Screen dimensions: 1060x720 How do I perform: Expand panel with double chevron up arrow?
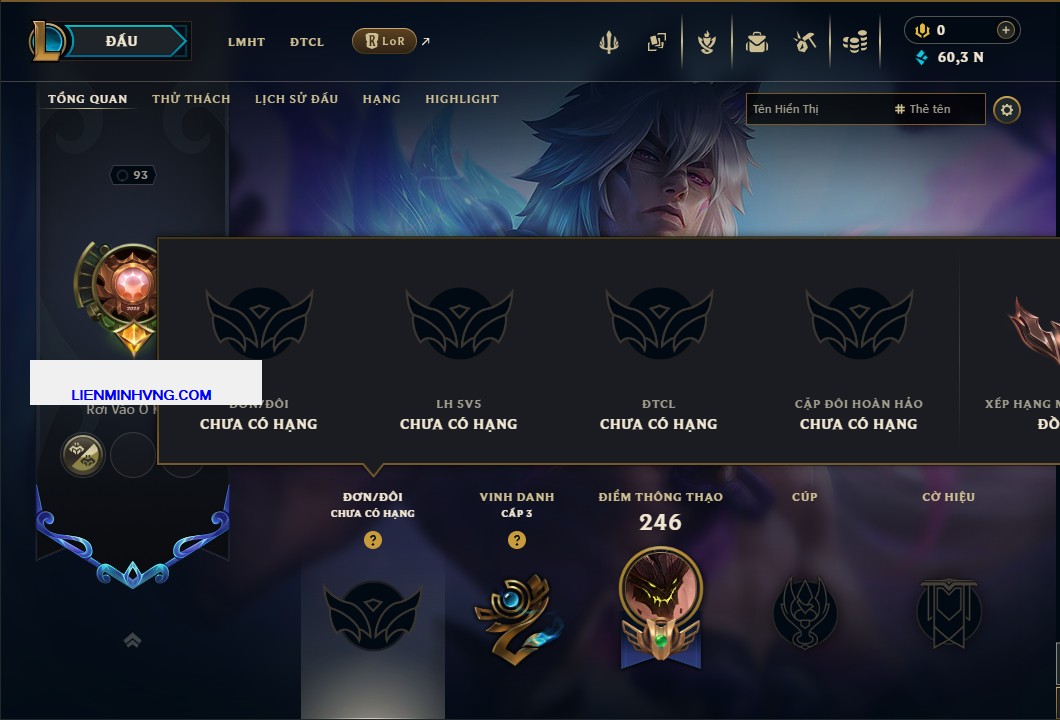click(132, 640)
